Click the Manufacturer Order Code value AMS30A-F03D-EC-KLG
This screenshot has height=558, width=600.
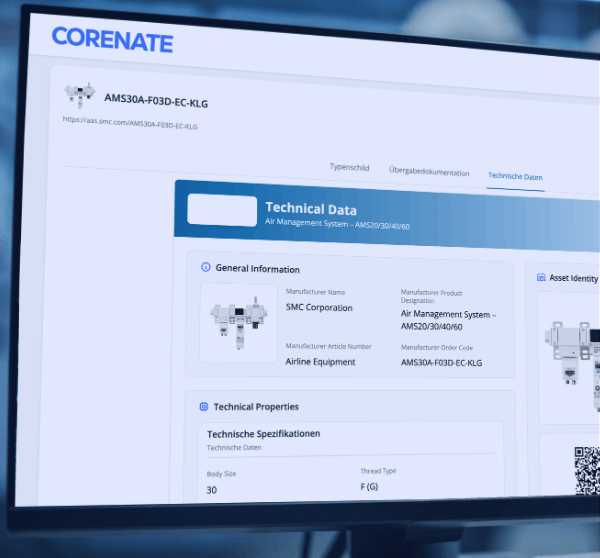click(441, 362)
